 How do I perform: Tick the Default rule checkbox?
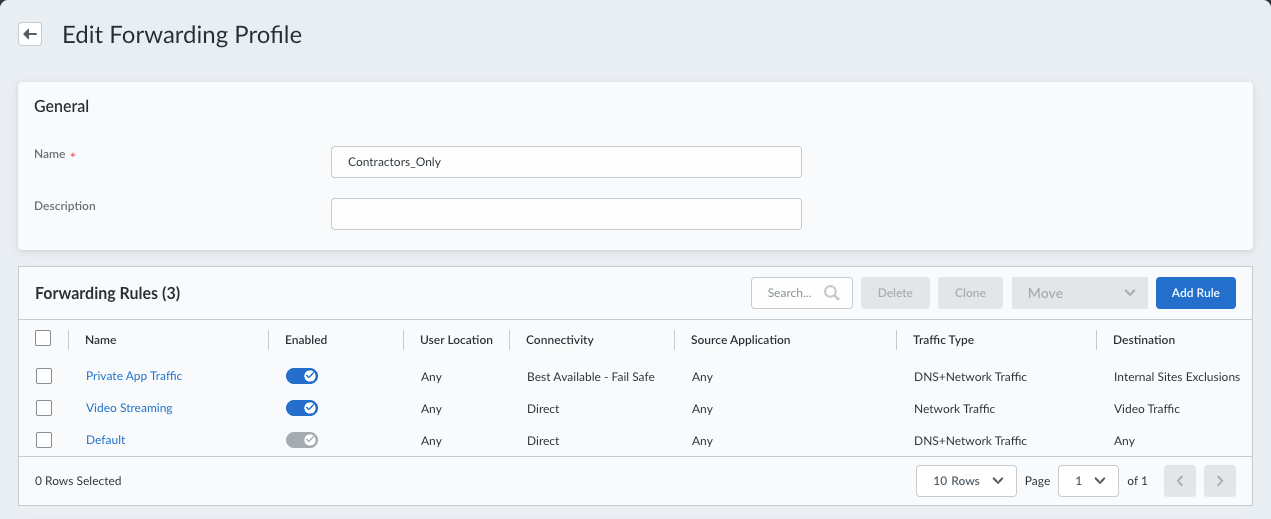pos(43,440)
